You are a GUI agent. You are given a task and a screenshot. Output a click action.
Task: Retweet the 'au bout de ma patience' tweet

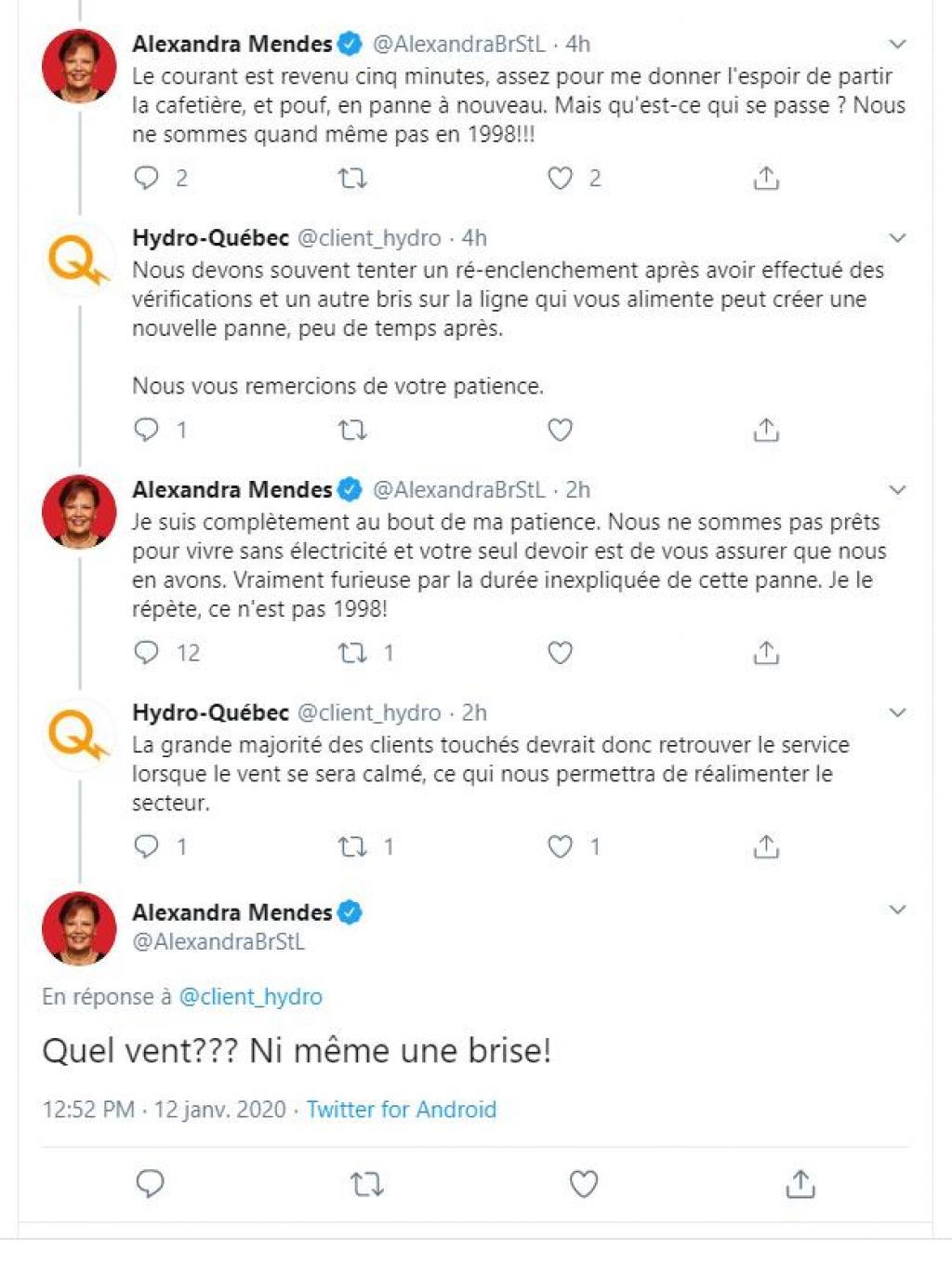coord(352,653)
